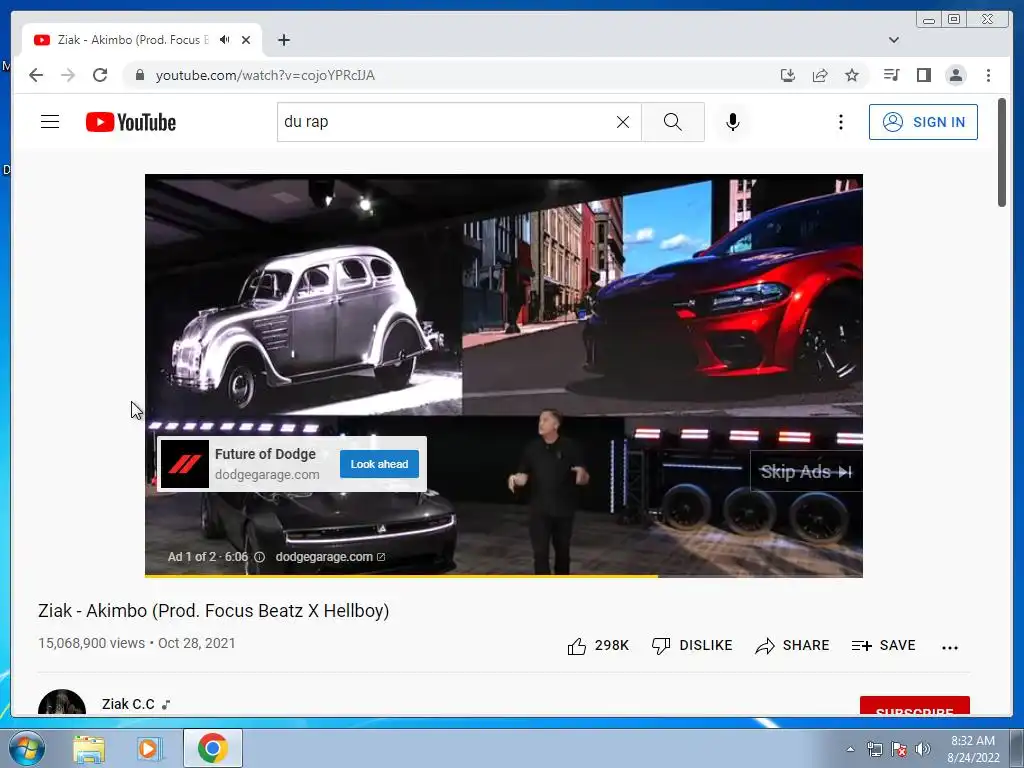Go back with browser back arrow
This screenshot has height=768, width=1024.
click(36, 75)
